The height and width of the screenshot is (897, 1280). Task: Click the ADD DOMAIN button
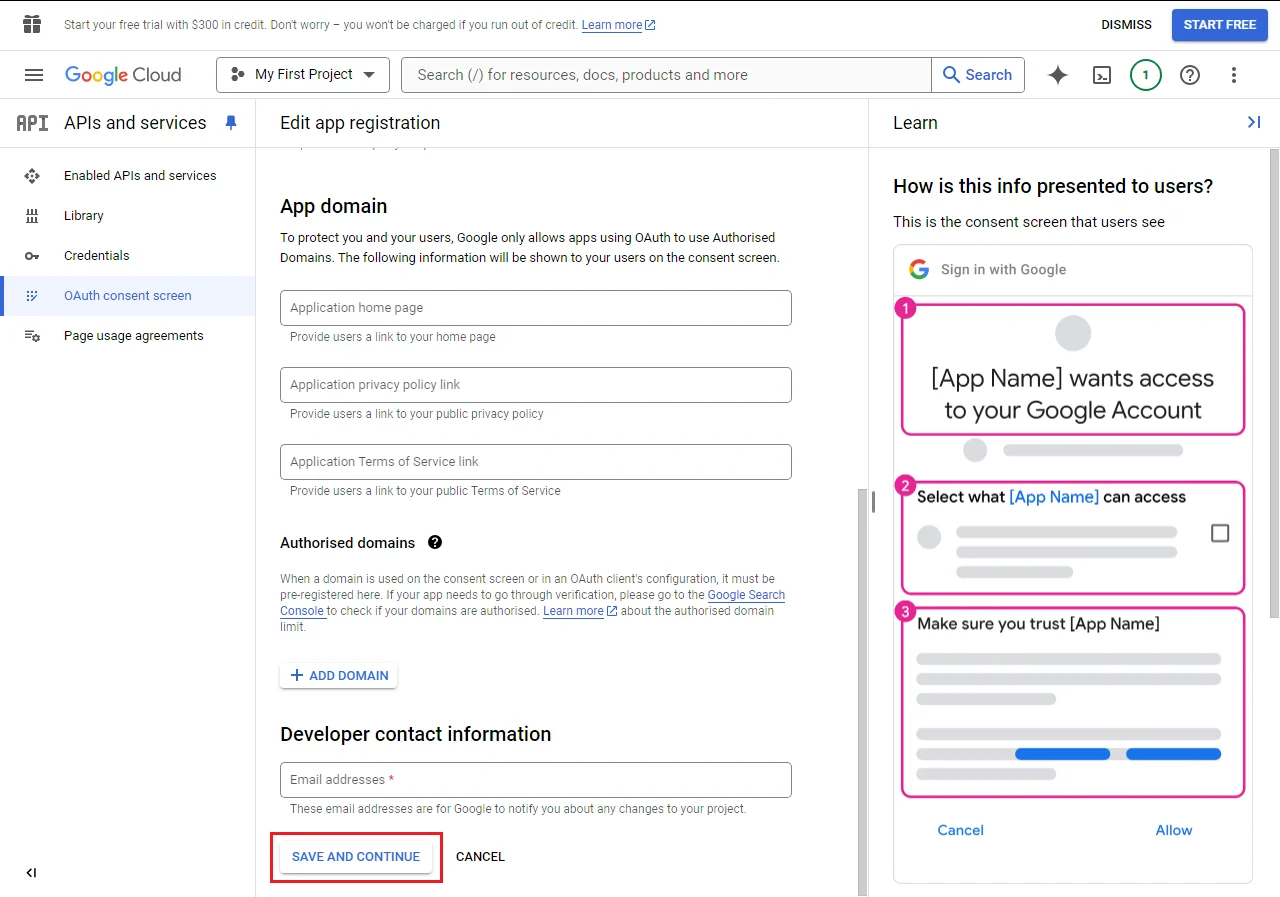pos(339,676)
